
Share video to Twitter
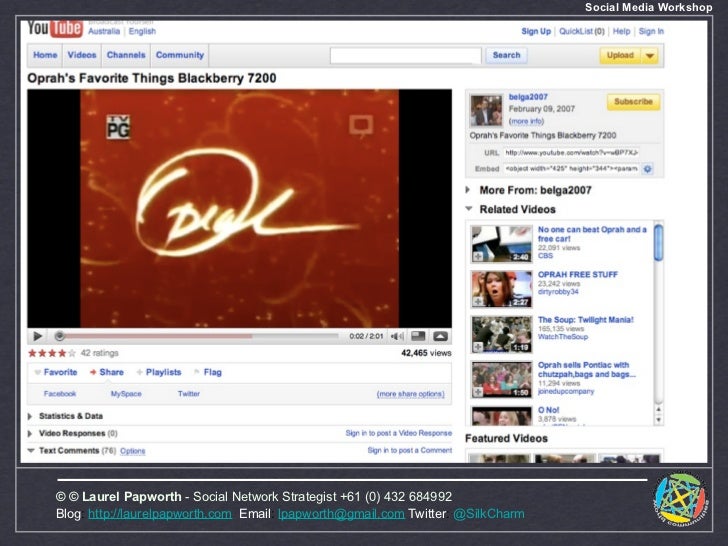(x=188, y=394)
